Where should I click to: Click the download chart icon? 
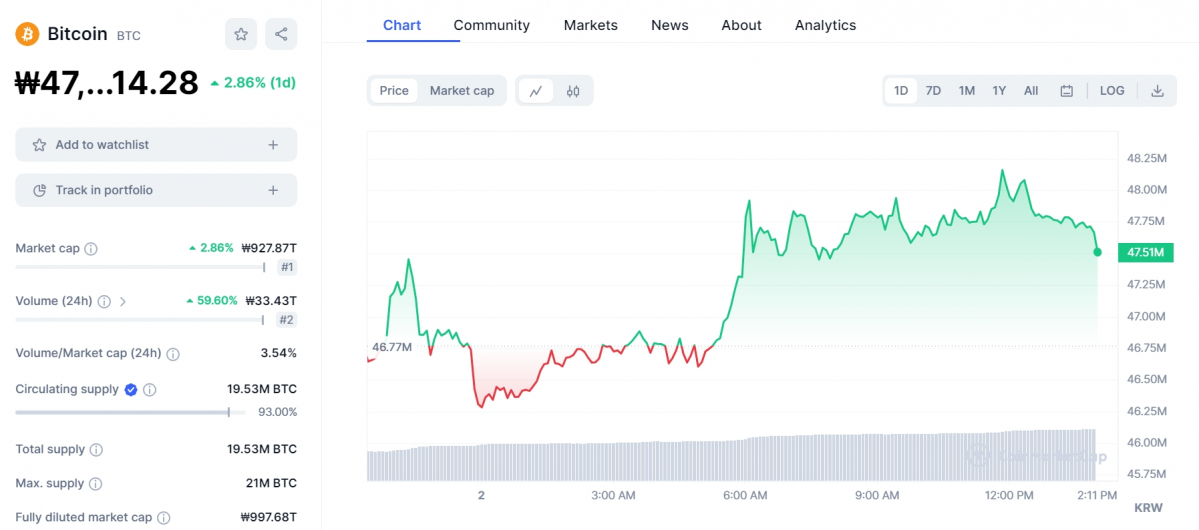point(1157,91)
